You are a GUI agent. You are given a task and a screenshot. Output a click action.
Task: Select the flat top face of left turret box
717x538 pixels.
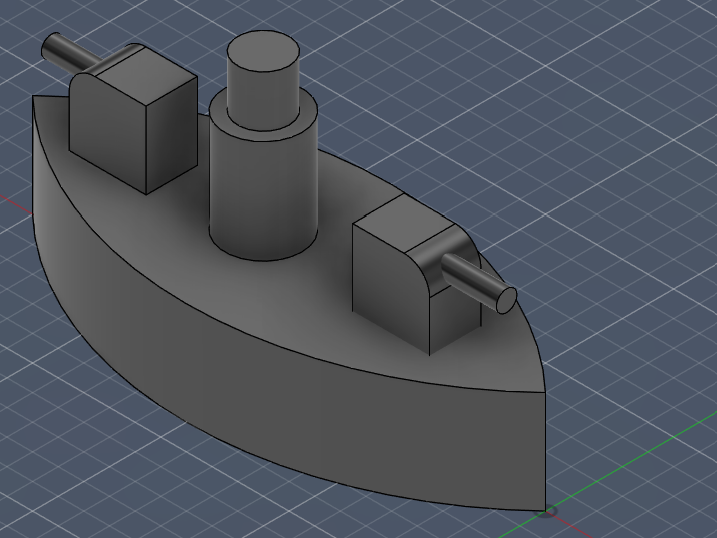147,76
